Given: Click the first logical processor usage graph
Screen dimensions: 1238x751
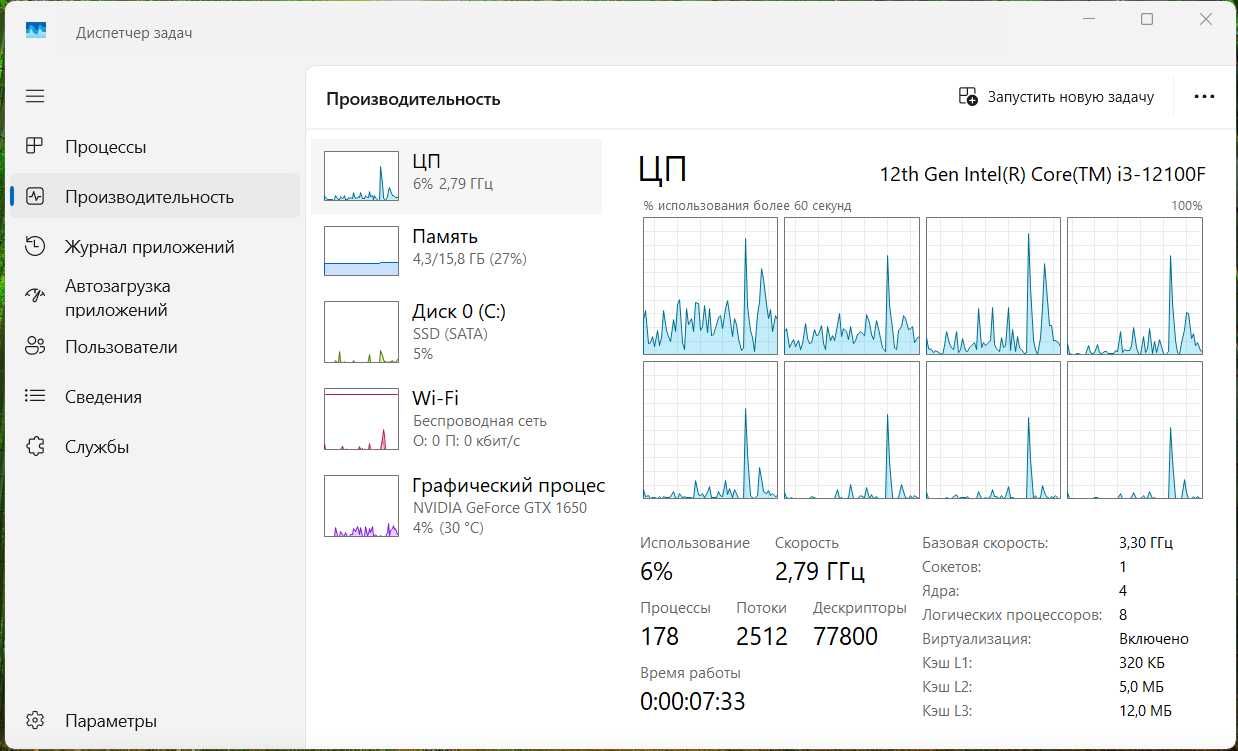Looking at the screenshot, I should pyautogui.click(x=710, y=286).
